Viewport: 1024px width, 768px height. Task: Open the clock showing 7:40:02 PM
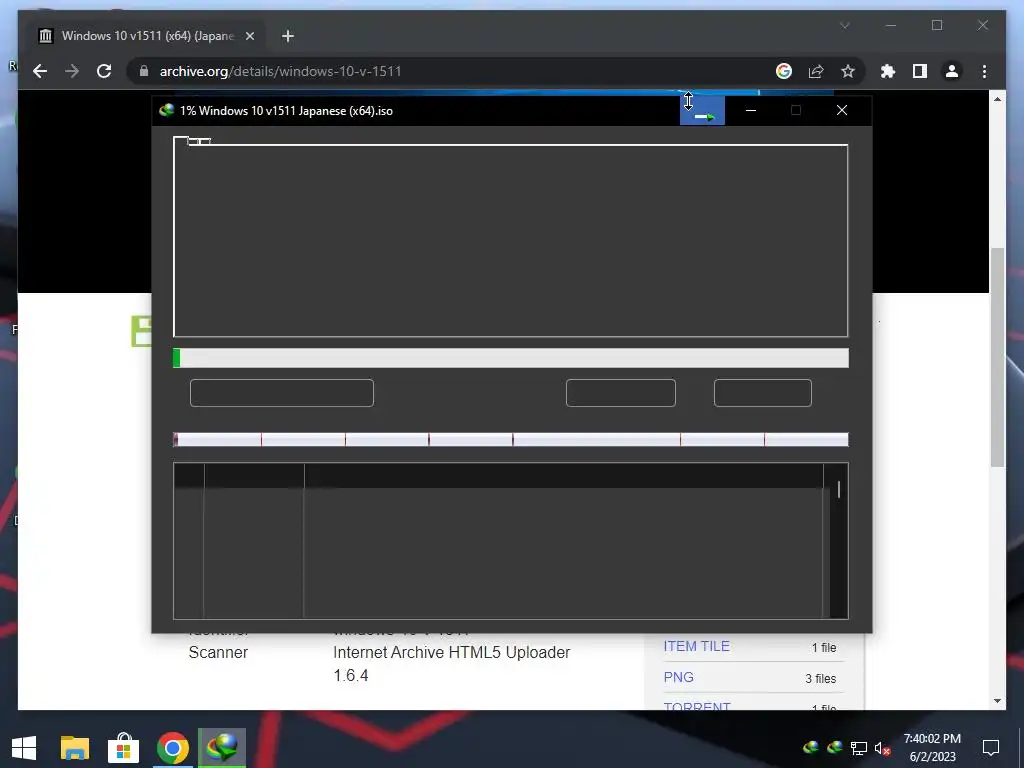(932, 748)
